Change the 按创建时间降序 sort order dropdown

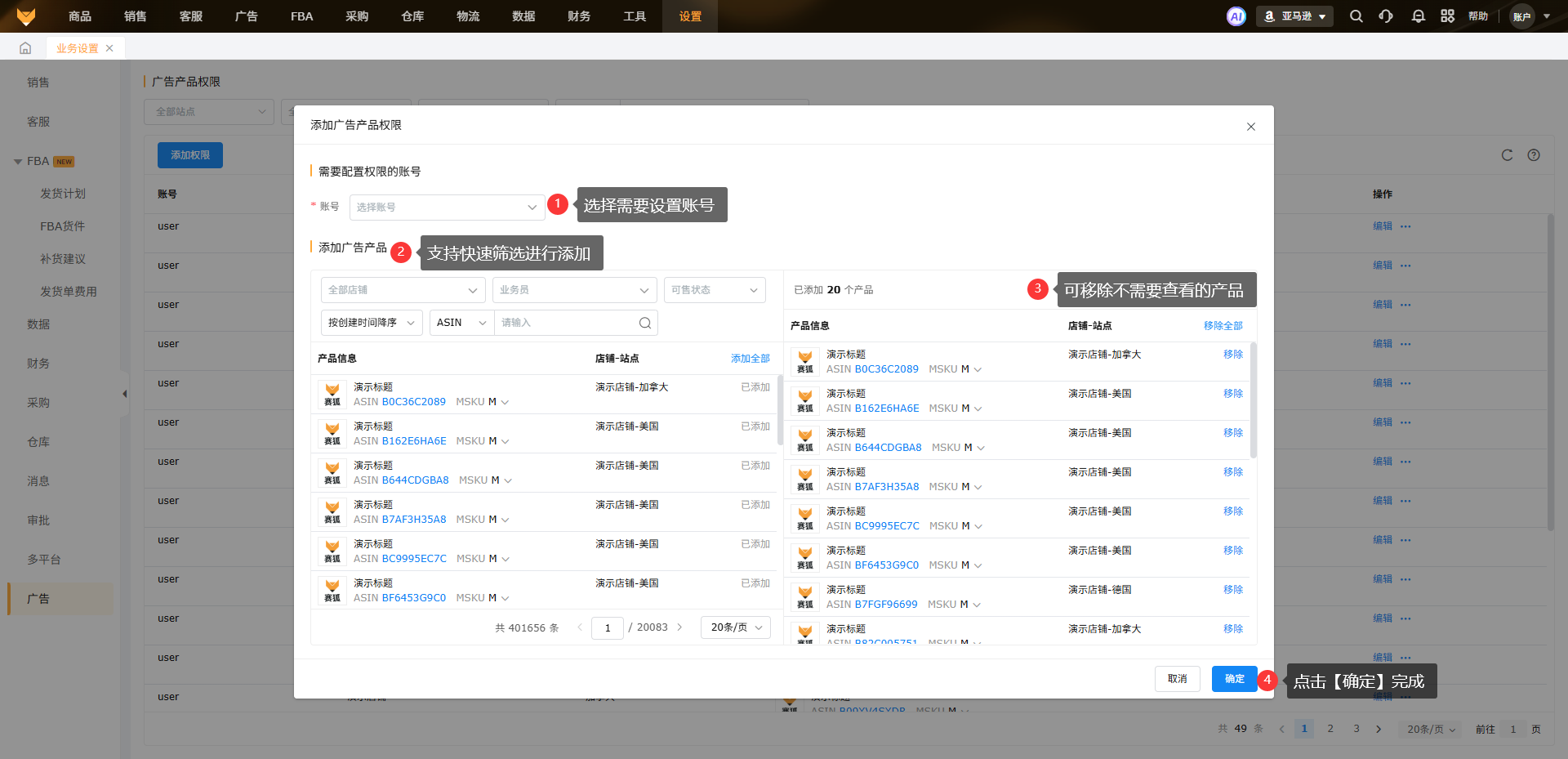pyautogui.click(x=372, y=323)
